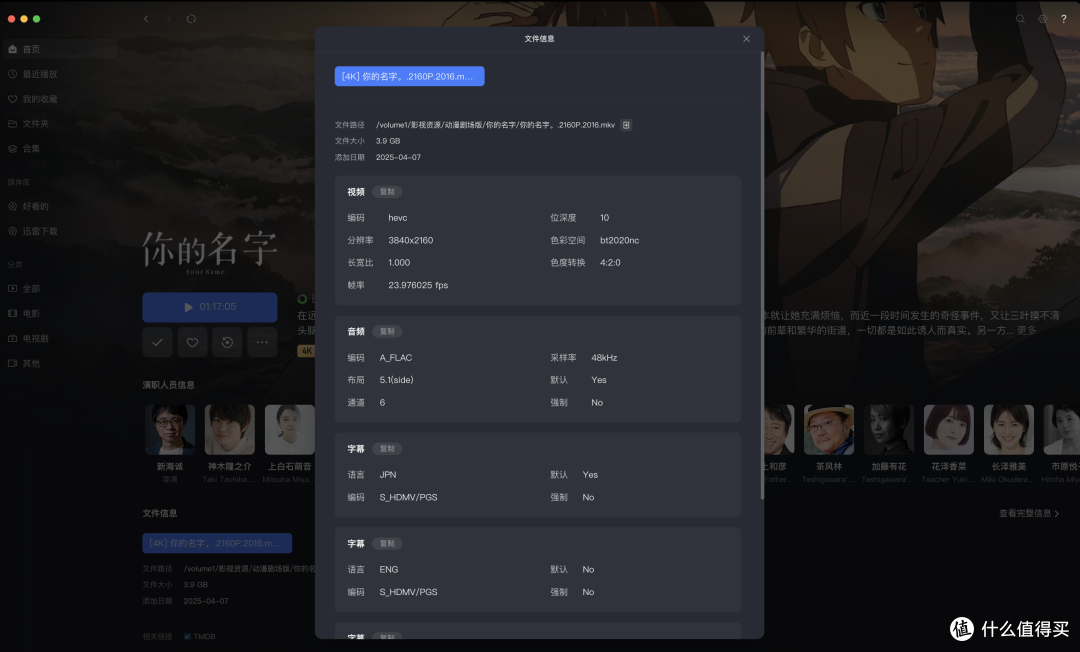
Task: Mark movie as watched with checkmark button
Action: [157, 342]
